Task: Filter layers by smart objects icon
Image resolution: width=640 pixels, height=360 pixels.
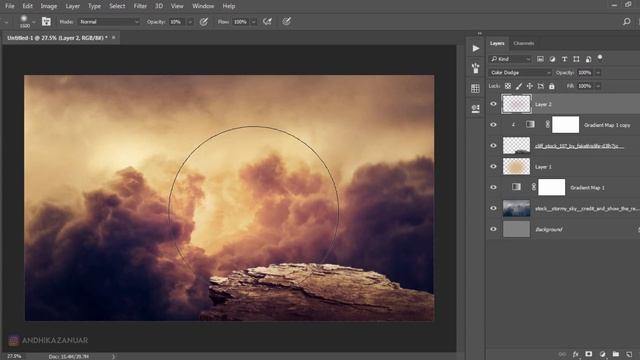Action: point(588,59)
